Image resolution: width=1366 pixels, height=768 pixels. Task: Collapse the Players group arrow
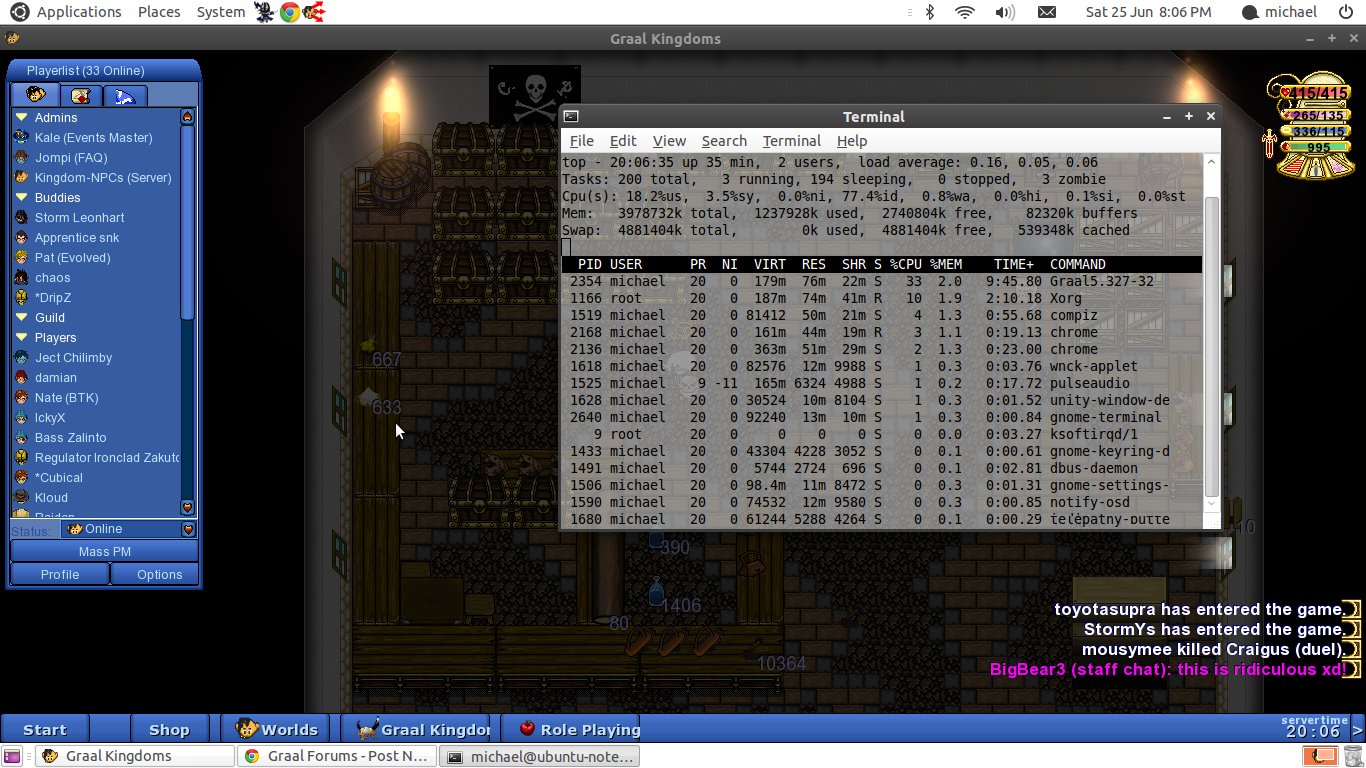[22, 338]
